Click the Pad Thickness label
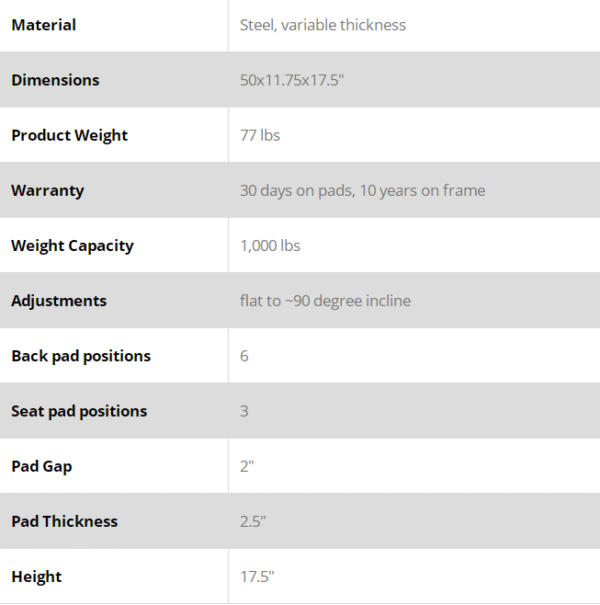 (64, 521)
